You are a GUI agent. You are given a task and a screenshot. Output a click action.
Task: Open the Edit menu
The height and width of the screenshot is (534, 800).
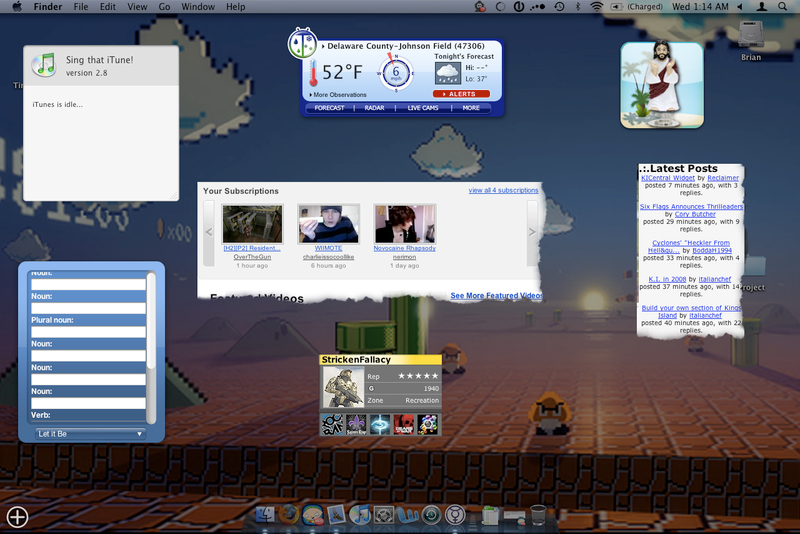tap(108, 7)
